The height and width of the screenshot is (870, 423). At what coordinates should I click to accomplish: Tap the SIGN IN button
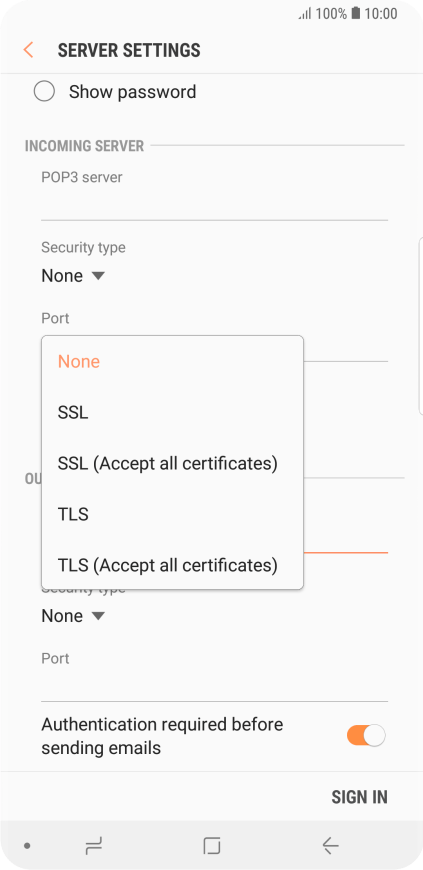pyautogui.click(x=359, y=797)
